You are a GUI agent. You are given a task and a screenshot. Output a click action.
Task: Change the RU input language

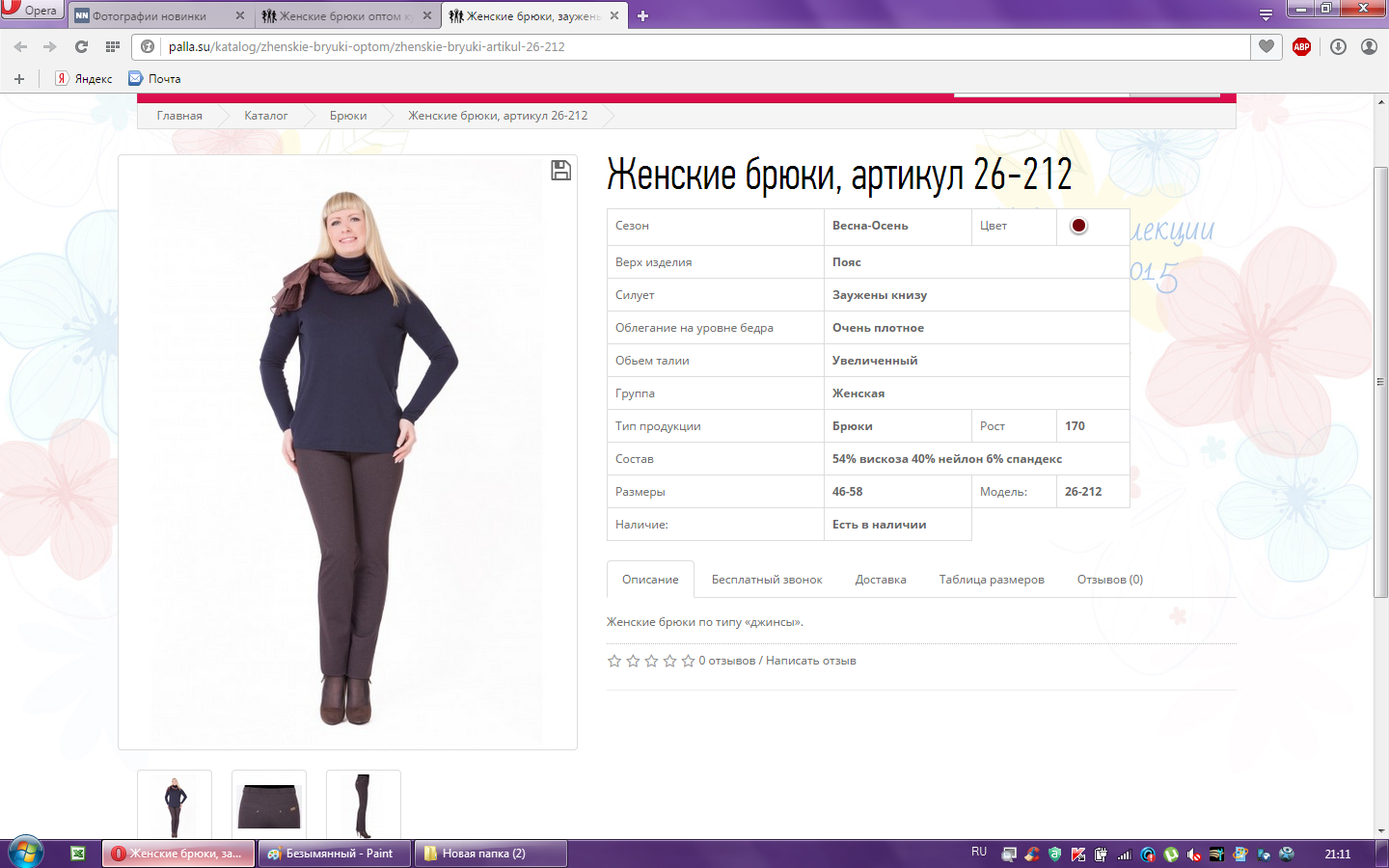pos(979,853)
